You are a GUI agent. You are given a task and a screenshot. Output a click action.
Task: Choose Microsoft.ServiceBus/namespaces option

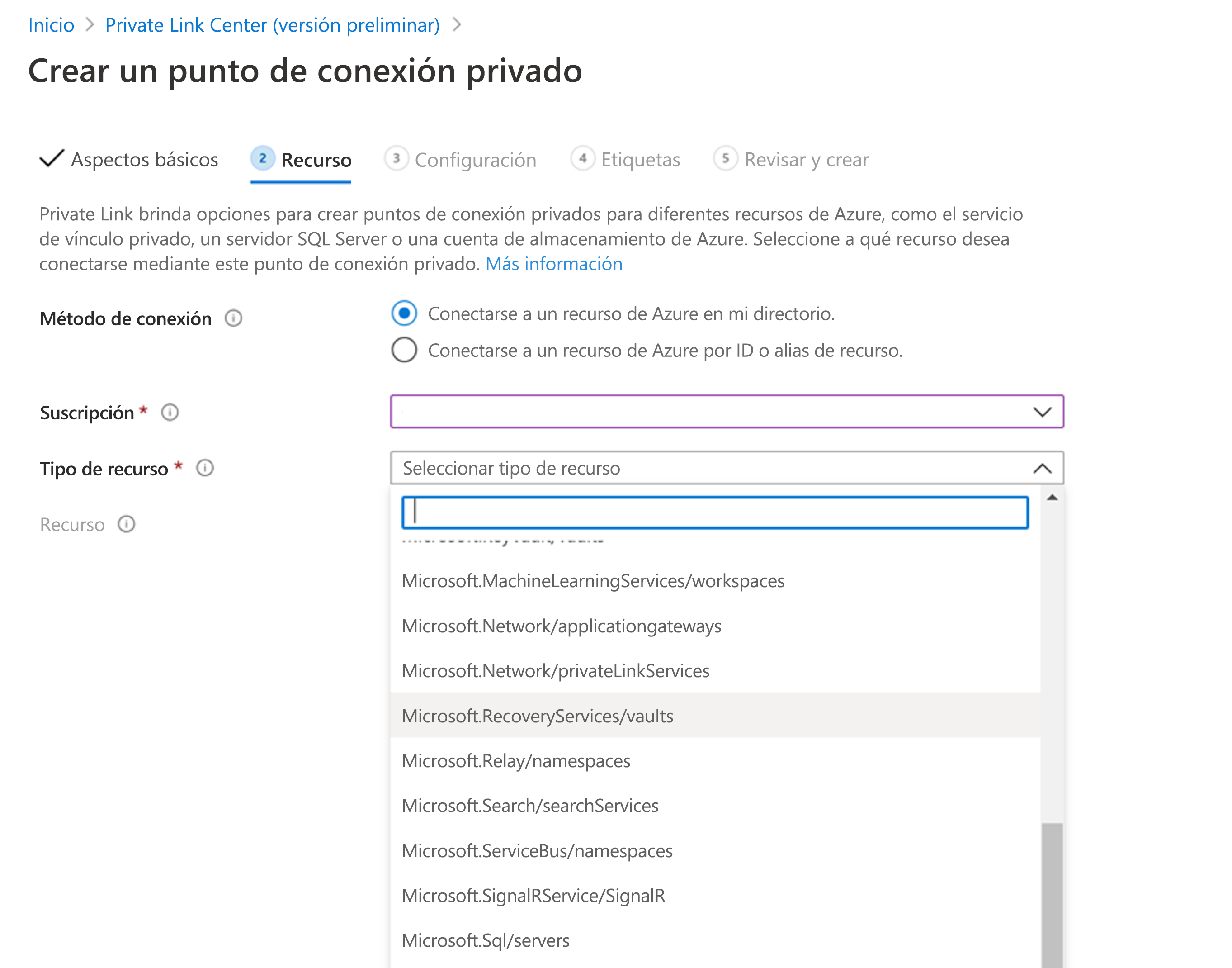715,851
